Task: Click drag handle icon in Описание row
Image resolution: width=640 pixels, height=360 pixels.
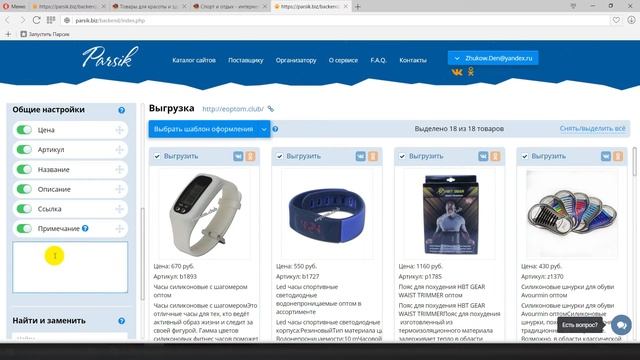Action: click(119, 189)
